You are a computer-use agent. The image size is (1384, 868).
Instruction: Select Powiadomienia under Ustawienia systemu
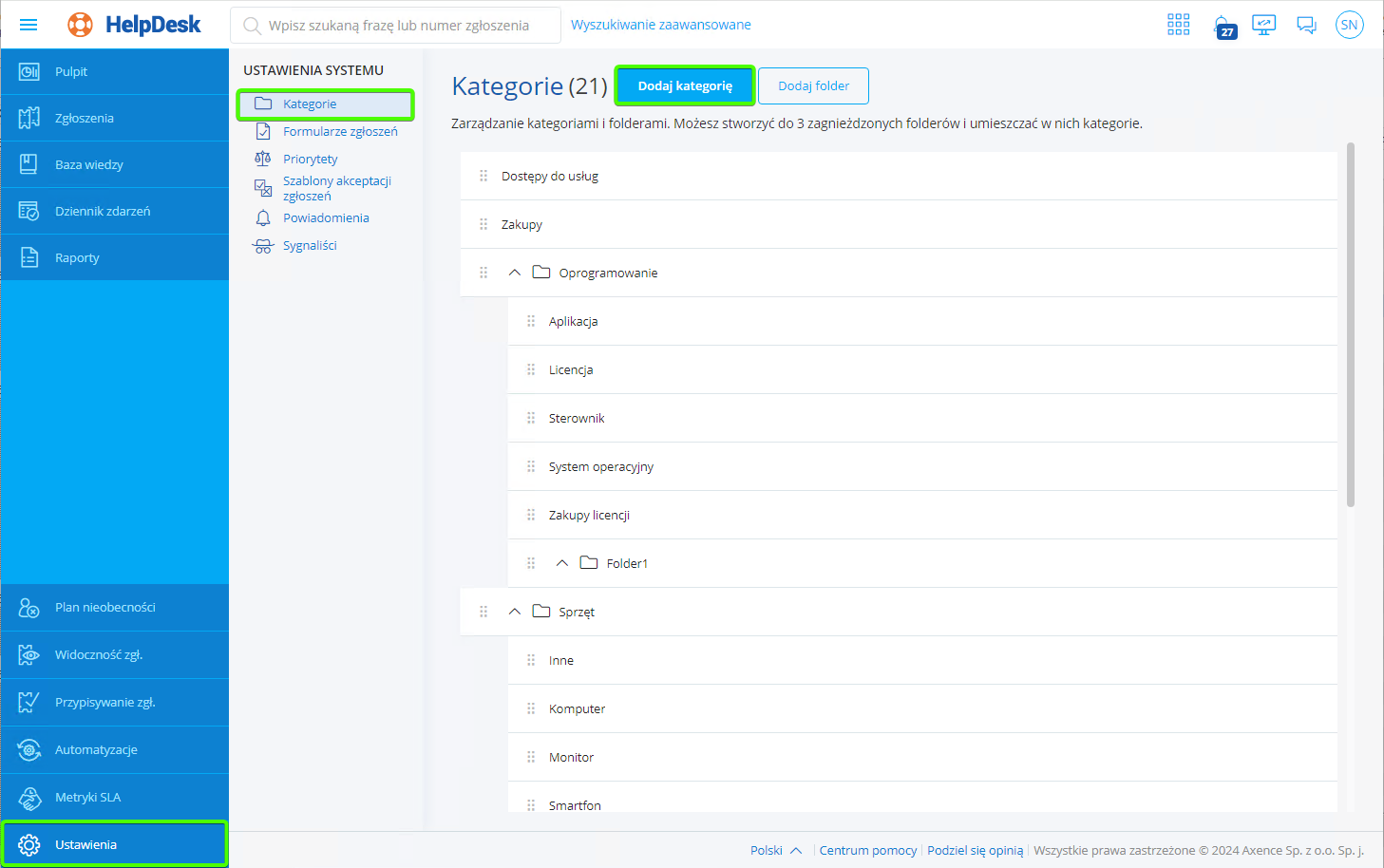coord(327,217)
